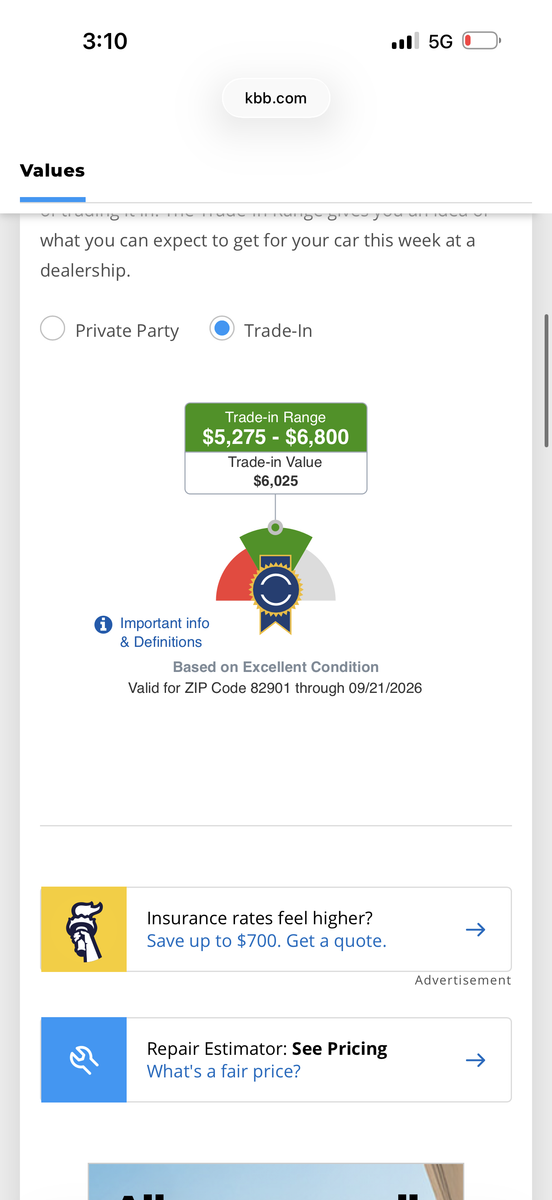Tap the Trade-In label text
Viewport: 552px width, 1200px height.
278,330
